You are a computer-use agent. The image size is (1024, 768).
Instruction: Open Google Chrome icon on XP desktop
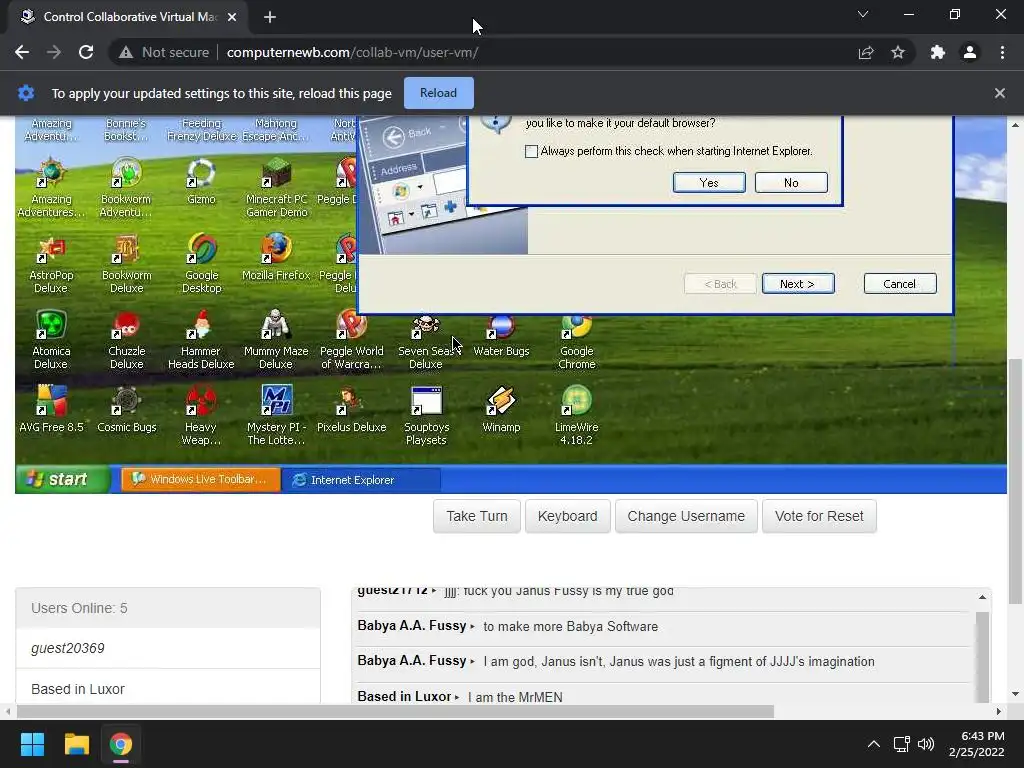coord(577,343)
